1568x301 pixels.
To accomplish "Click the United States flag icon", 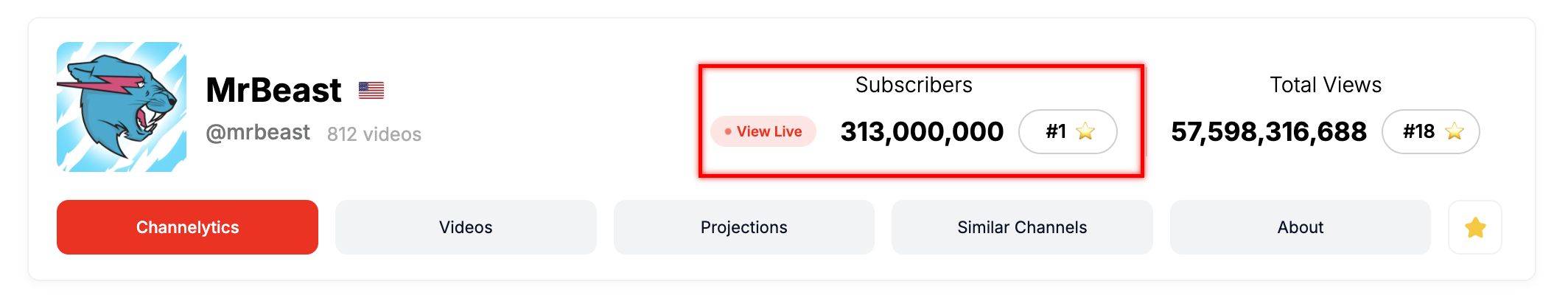I will (x=371, y=91).
